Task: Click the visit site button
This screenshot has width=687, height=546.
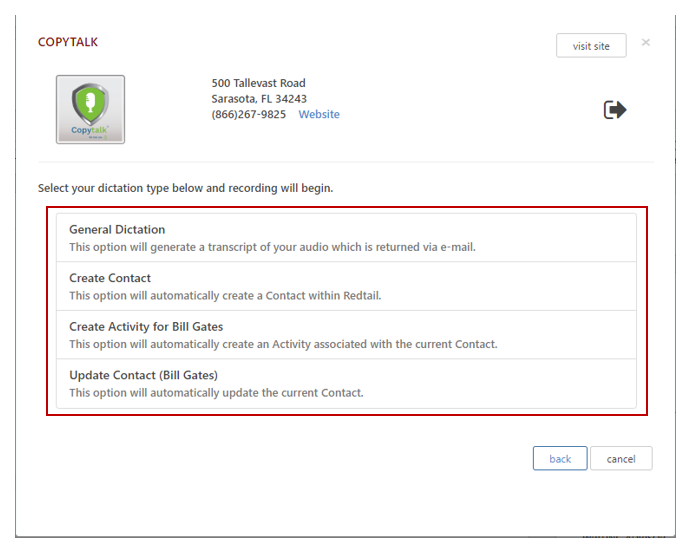Action: pyautogui.click(x=591, y=46)
